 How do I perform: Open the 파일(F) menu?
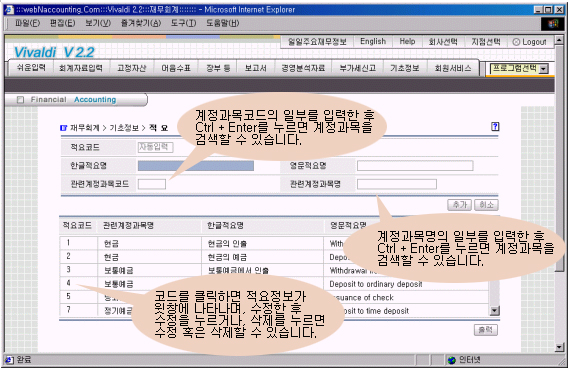tap(28, 23)
